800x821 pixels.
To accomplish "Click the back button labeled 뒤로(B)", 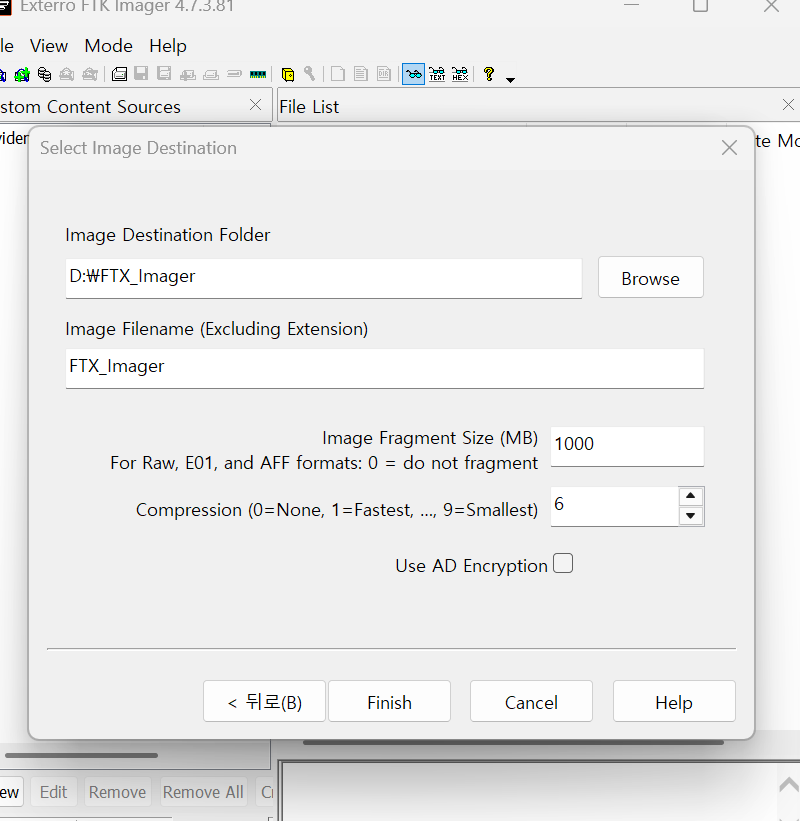I will [x=264, y=702].
